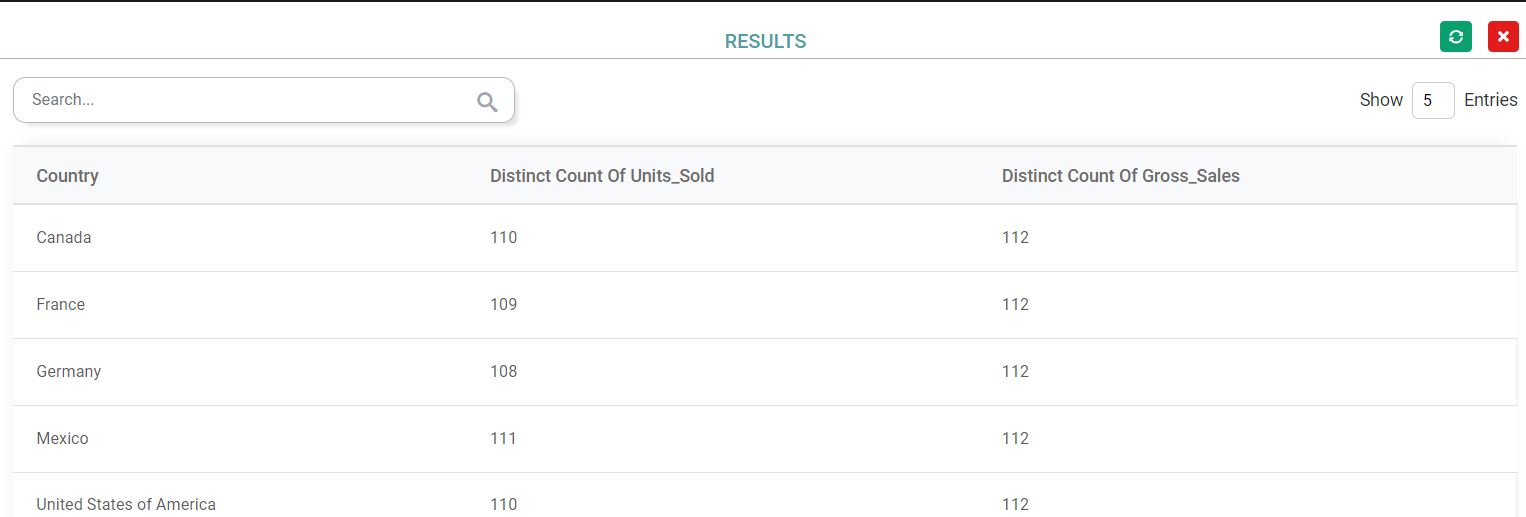The image size is (1526, 517).
Task: Click the magnifier search icon
Action: (487, 101)
